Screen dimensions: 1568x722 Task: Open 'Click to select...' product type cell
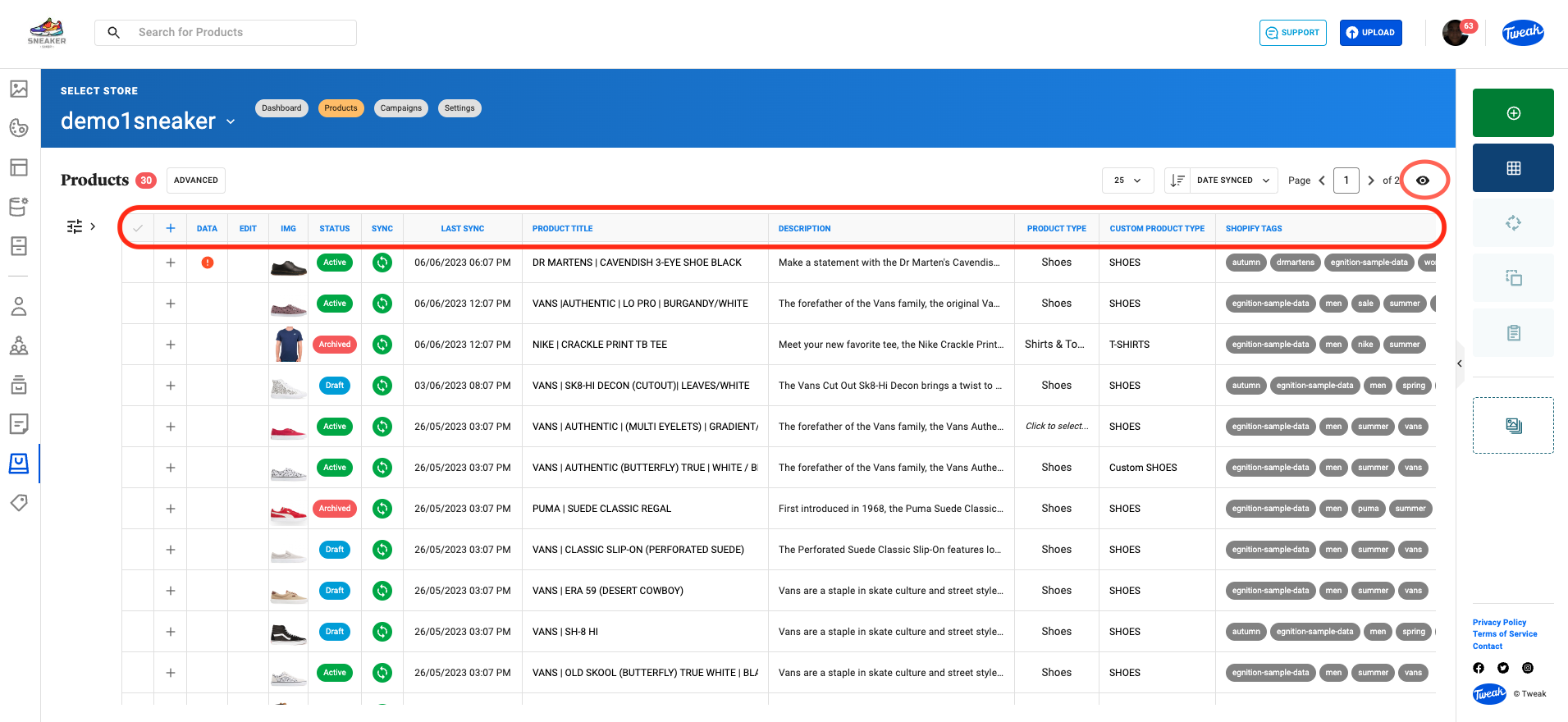point(1057,427)
